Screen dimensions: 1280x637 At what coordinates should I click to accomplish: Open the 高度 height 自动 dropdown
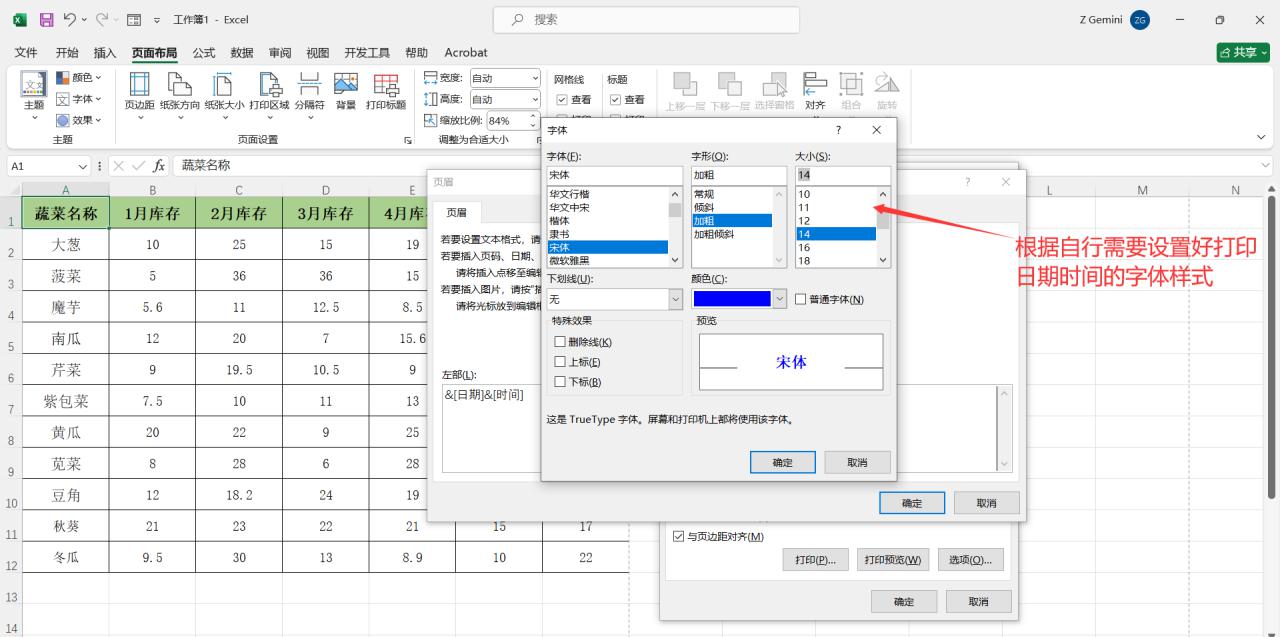(x=535, y=99)
